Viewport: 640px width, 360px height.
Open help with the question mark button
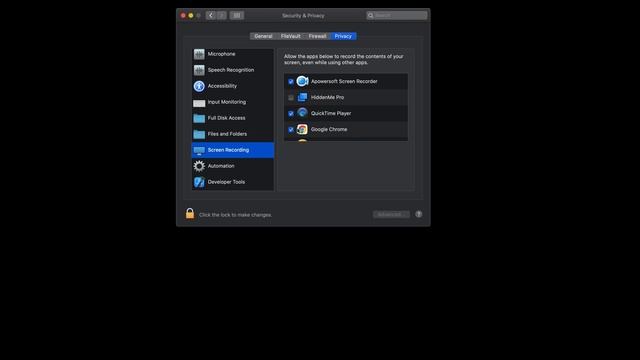(x=419, y=214)
